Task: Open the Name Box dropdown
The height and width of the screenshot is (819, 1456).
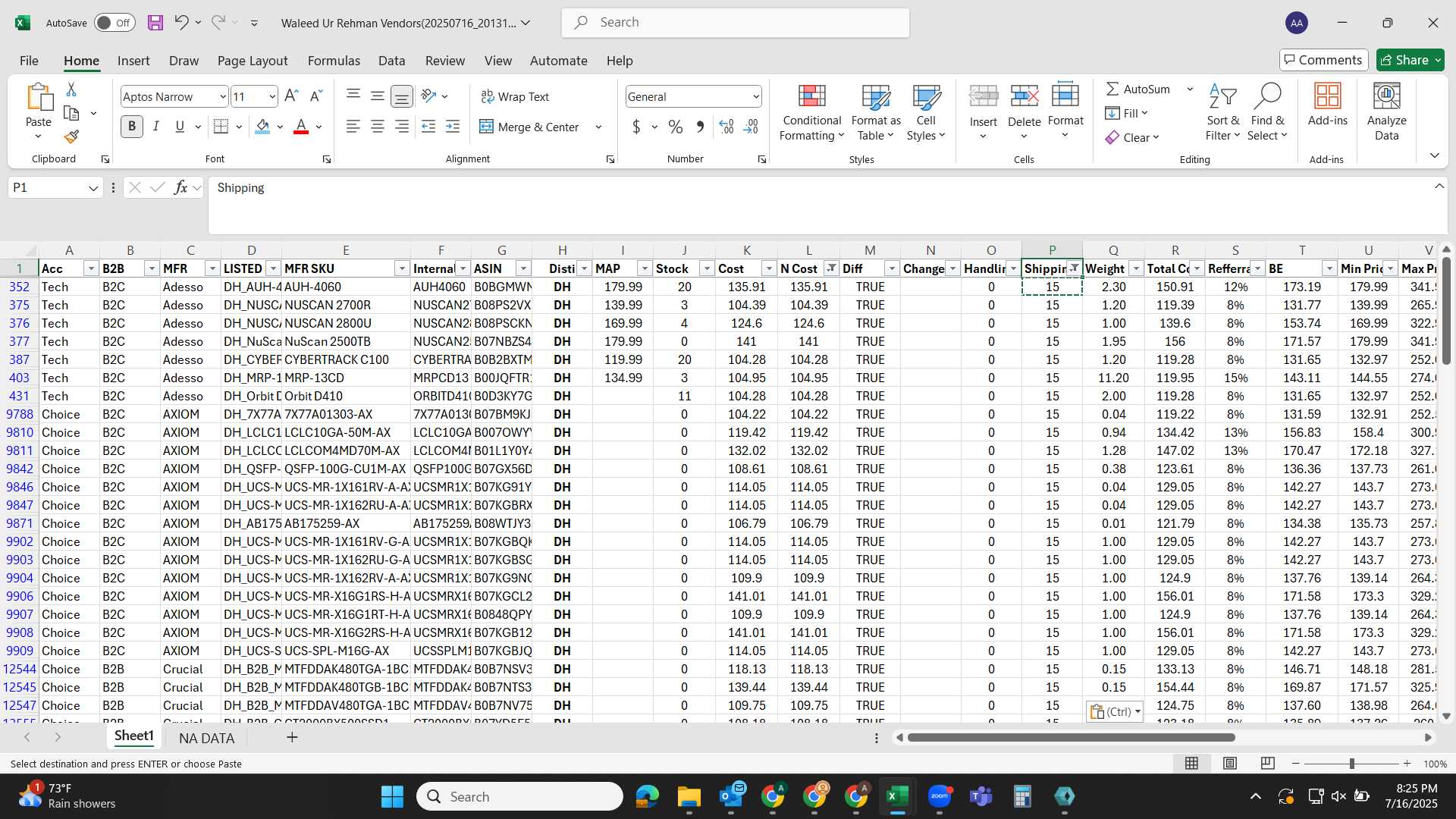Action: click(x=93, y=187)
